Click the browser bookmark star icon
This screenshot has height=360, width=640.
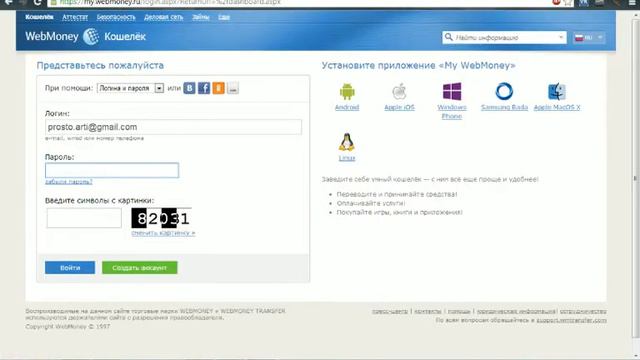click(x=568, y=3)
